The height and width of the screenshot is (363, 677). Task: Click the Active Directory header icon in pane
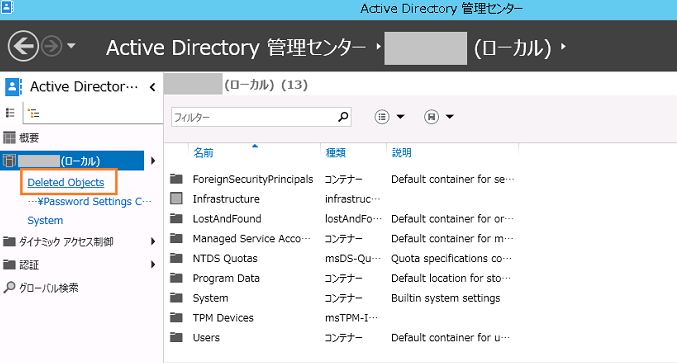(x=13, y=87)
